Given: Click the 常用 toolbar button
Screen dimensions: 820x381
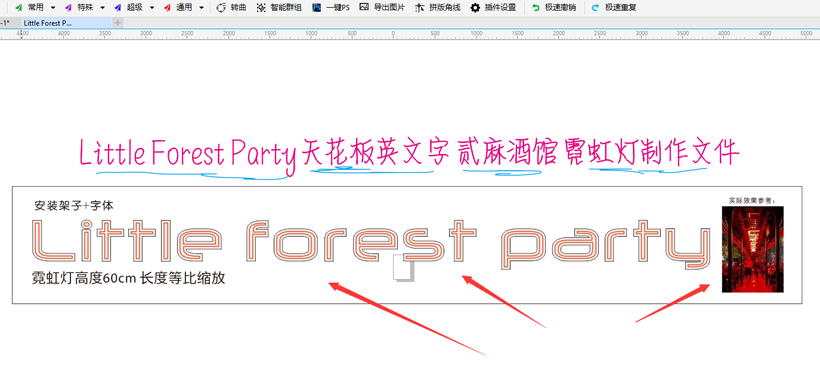Looking at the screenshot, I should click(x=29, y=8).
